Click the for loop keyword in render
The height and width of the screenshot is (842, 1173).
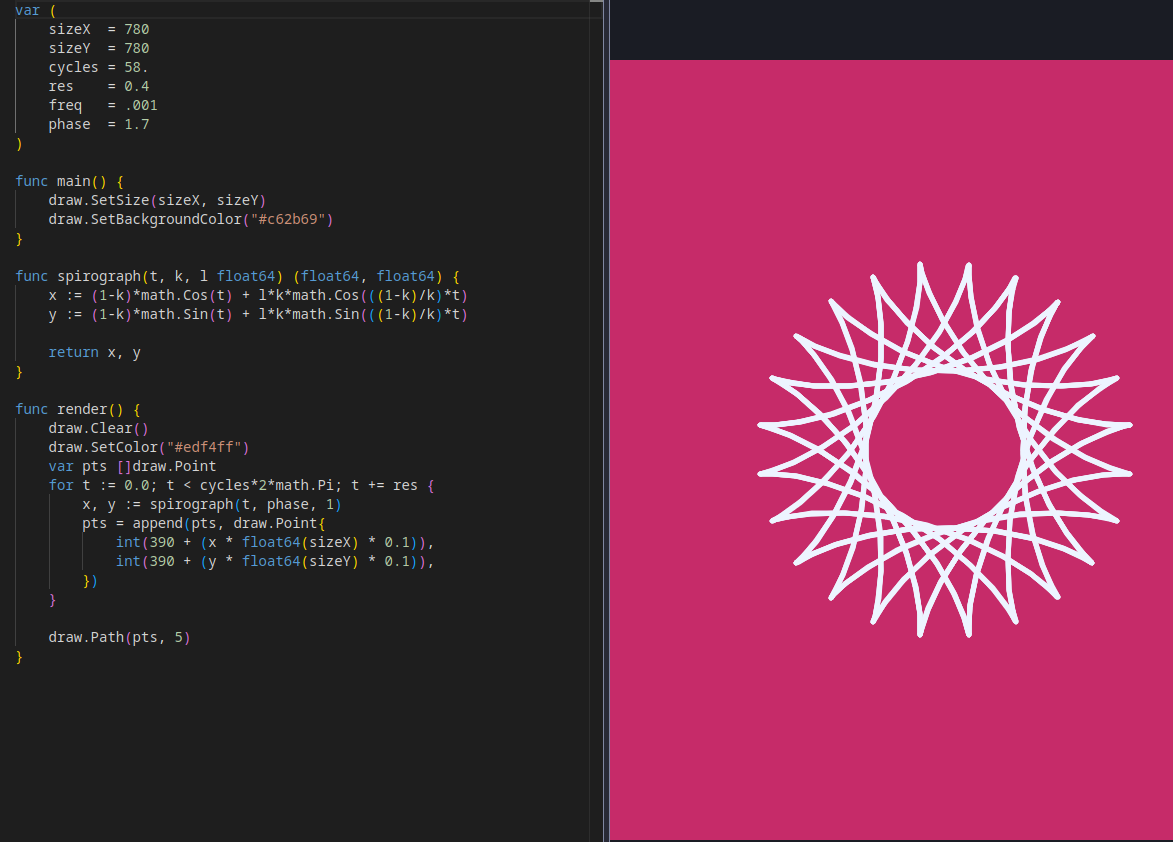pos(60,485)
